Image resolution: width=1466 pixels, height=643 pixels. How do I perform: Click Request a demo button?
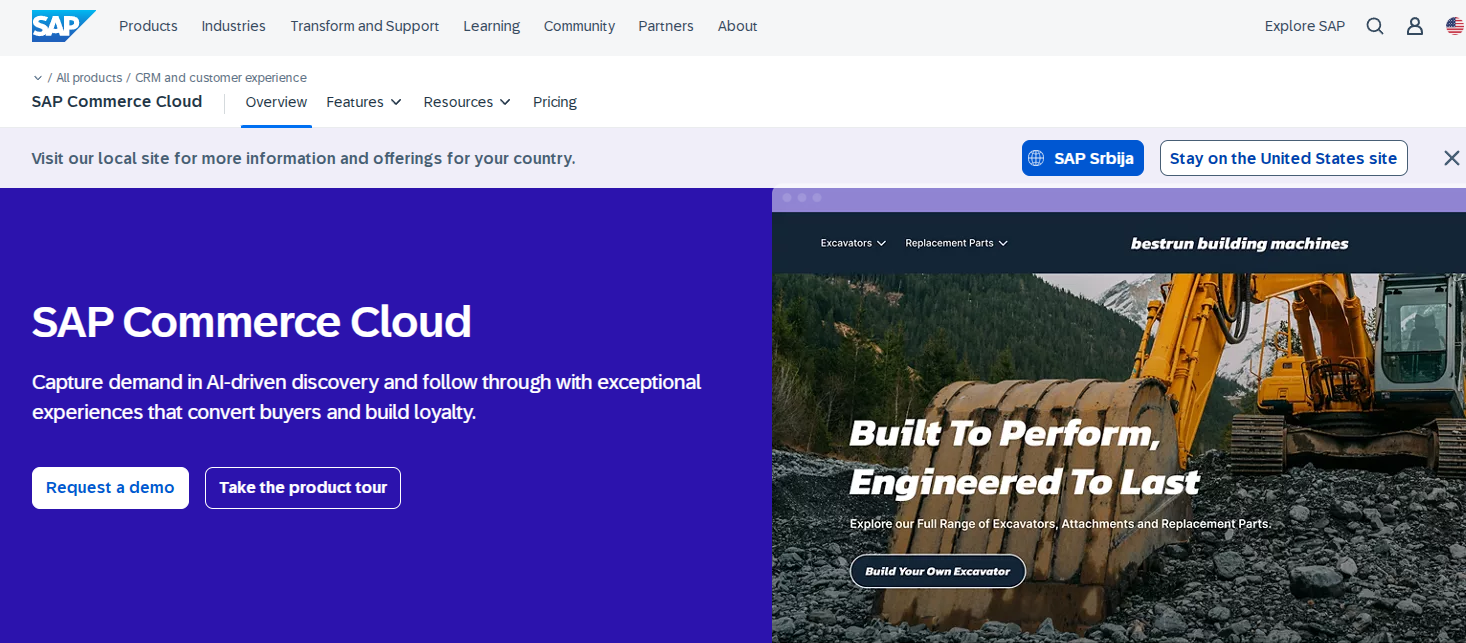pos(110,488)
